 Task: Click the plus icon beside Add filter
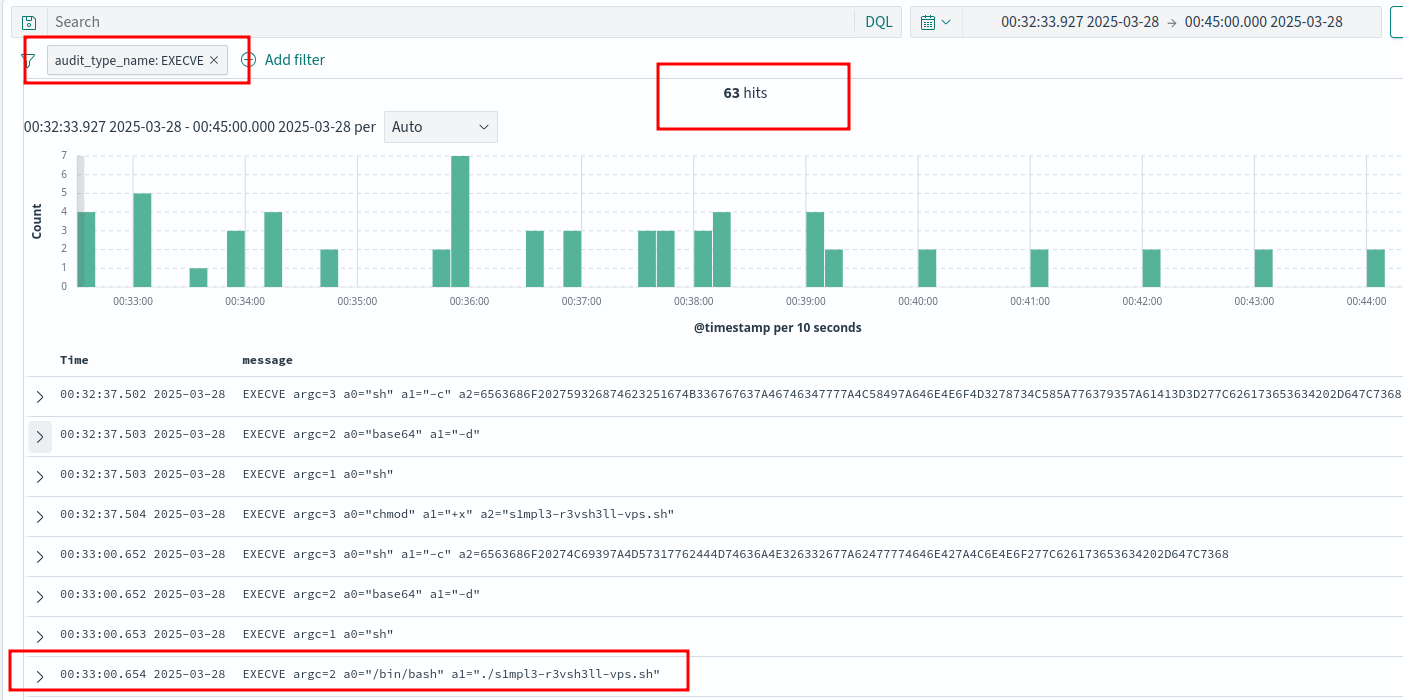249,60
